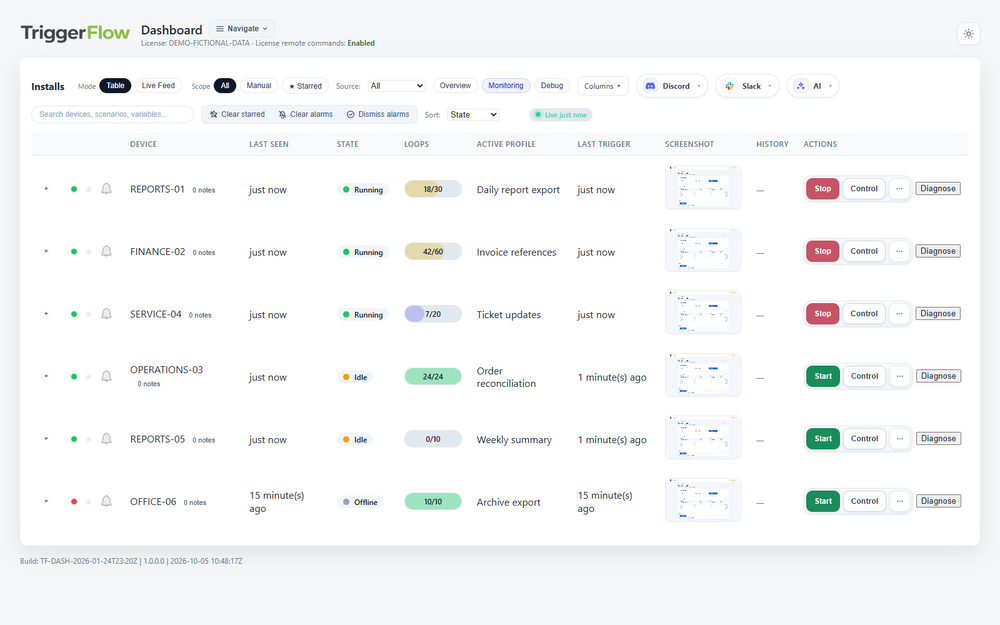Open more actions menu for SERVICE-04
1000x625 pixels.
click(899, 314)
